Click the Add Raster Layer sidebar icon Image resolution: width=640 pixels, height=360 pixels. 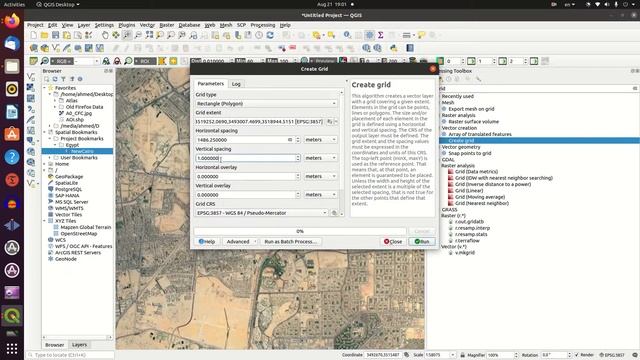[x=31, y=87]
